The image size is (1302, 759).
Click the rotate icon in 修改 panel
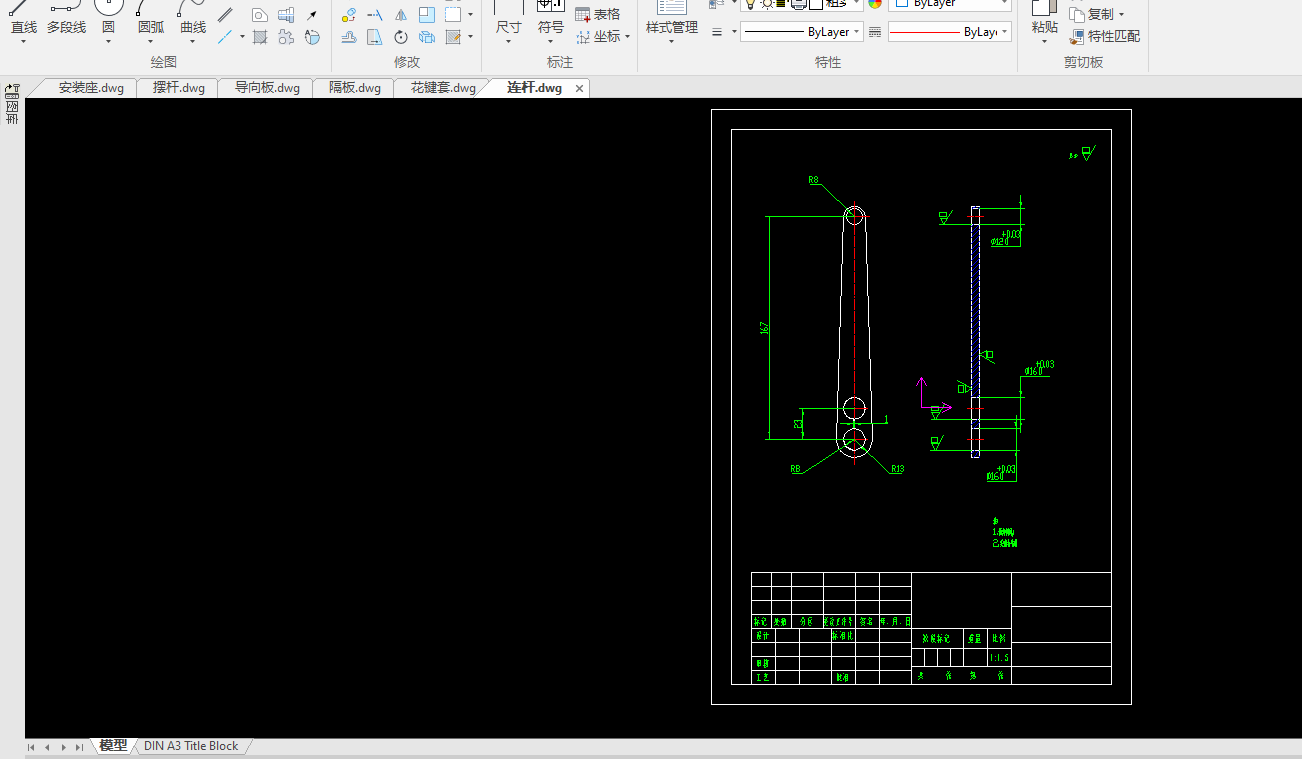[x=401, y=37]
